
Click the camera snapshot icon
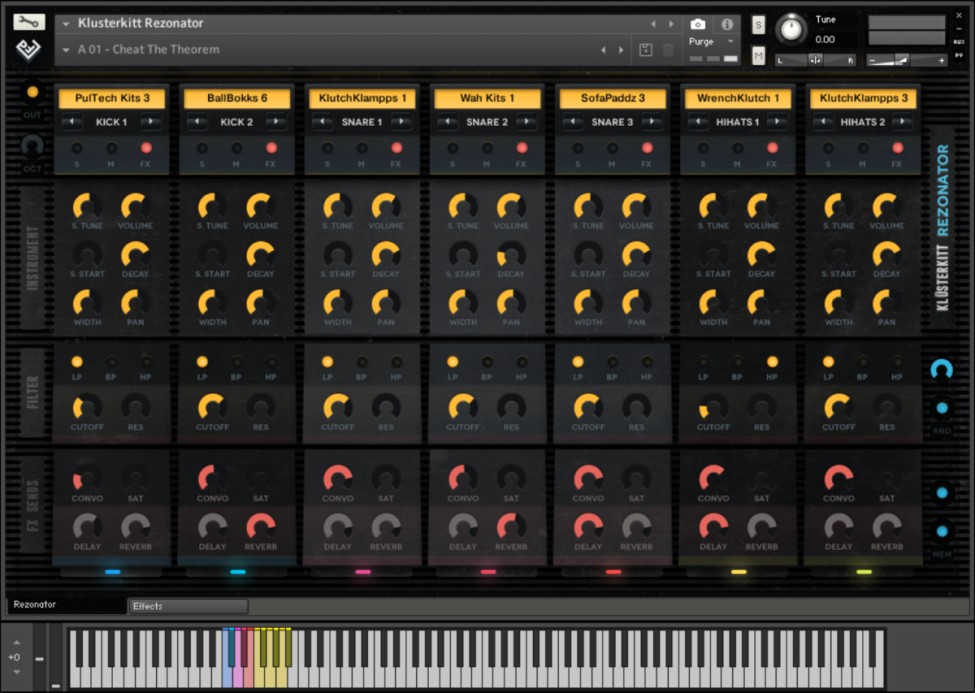coord(698,24)
